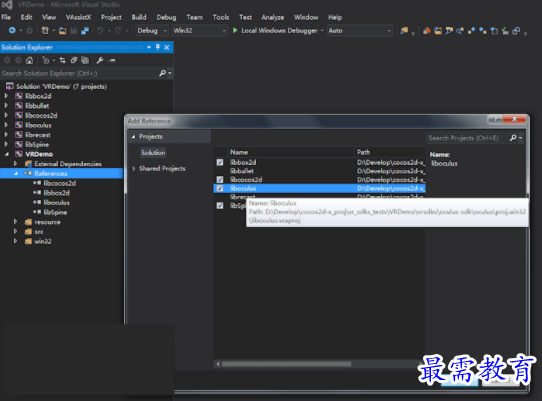
Task: Expand Shared Projects in Add Reference
Action: click(133, 169)
